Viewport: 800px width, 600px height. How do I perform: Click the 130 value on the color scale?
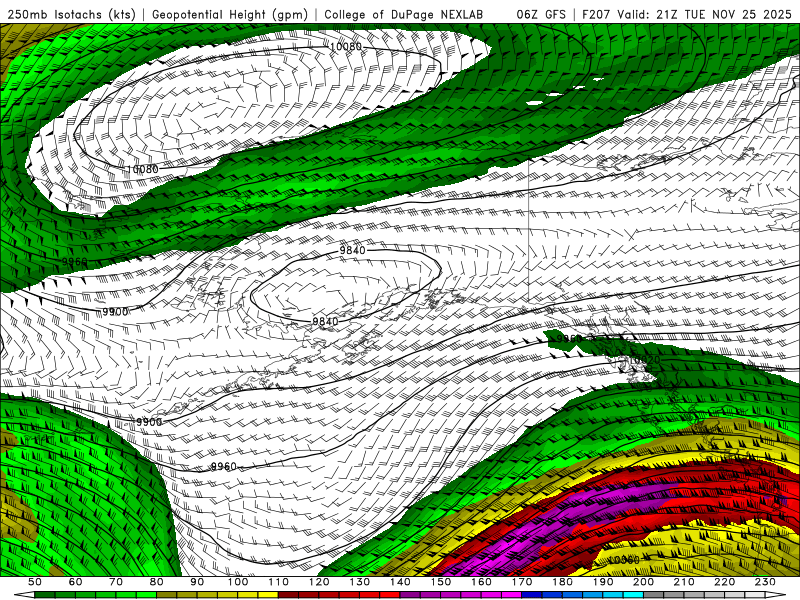[x=360, y=582]
